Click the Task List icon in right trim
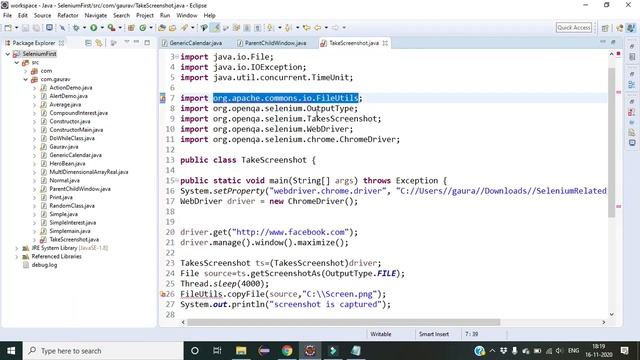The image size is (640, 360). [x=632, y=57]
